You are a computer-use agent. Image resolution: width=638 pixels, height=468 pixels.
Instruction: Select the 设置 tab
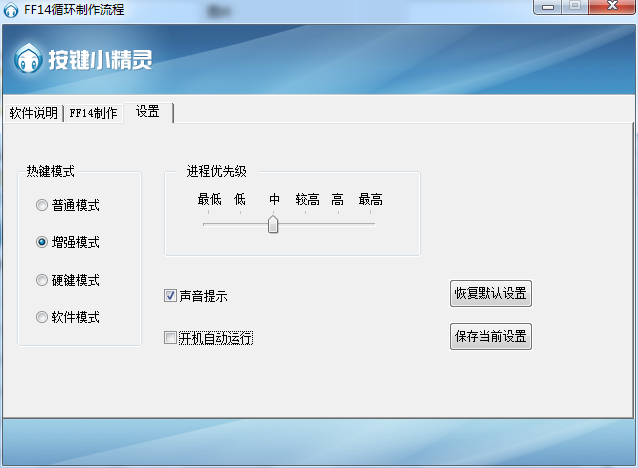click(148, 112)
